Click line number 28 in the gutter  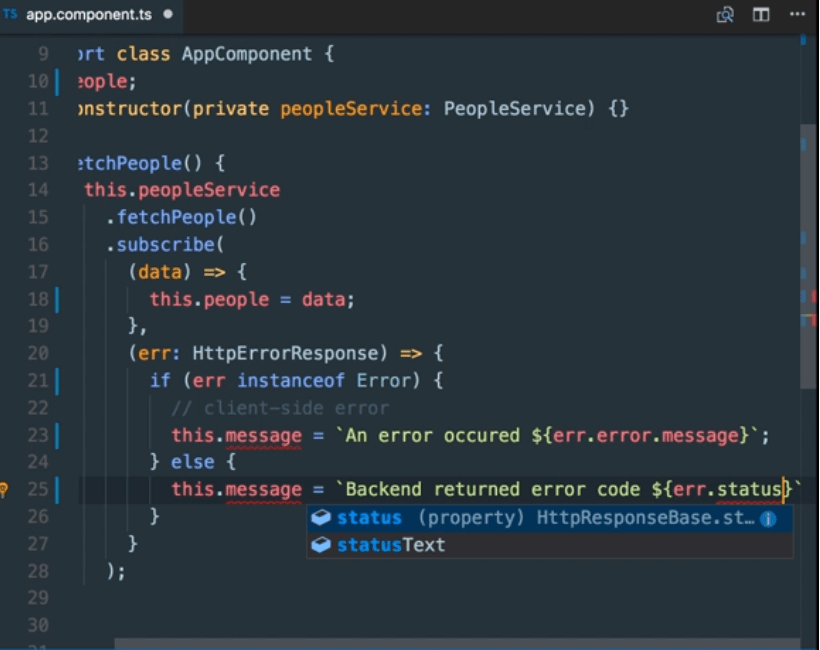[x=38, y=571]
